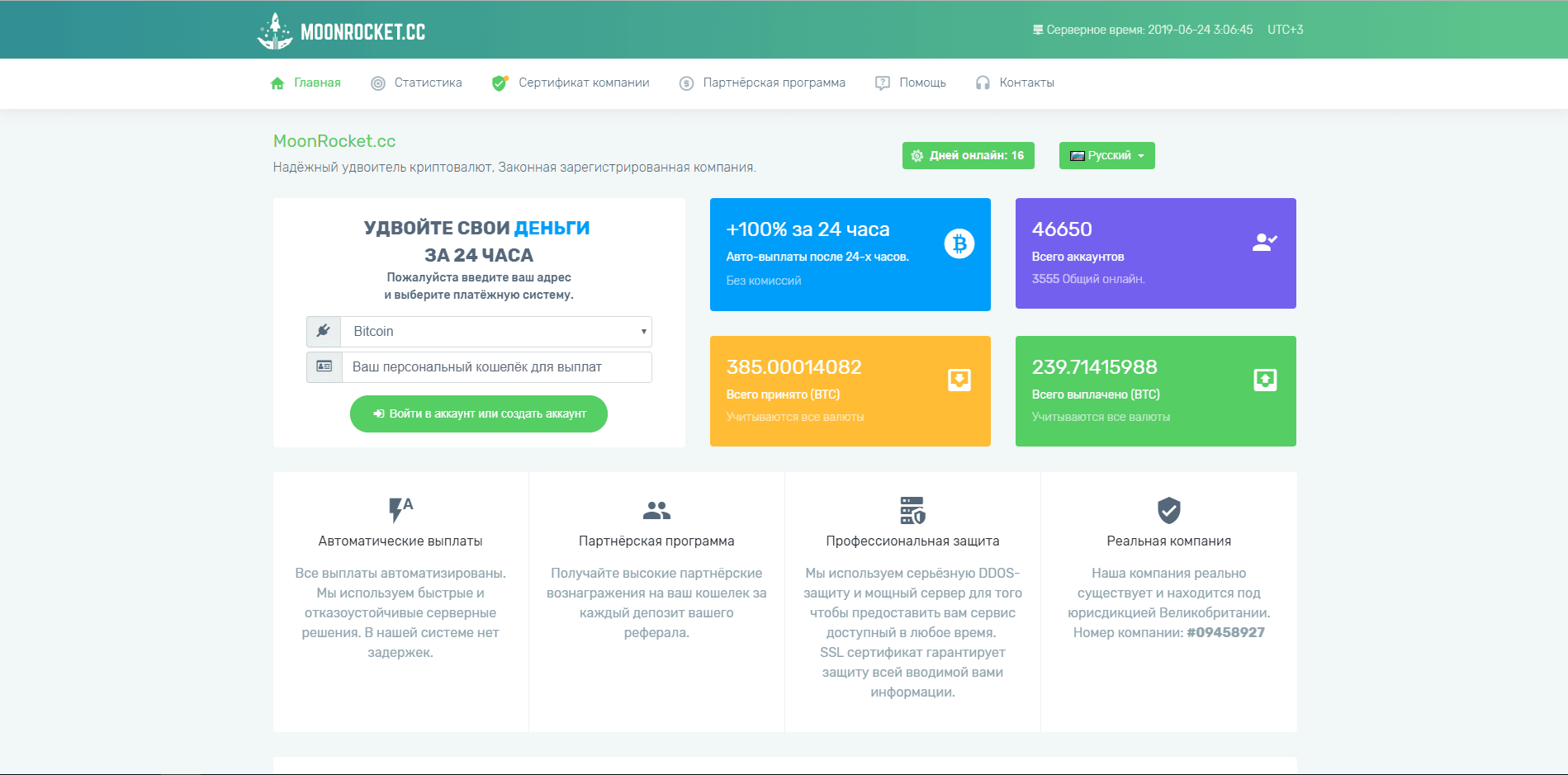The width and height of the screenshot is (1568, 775).
Task: Click the download icon in orange received card
Action: point(959,380)
